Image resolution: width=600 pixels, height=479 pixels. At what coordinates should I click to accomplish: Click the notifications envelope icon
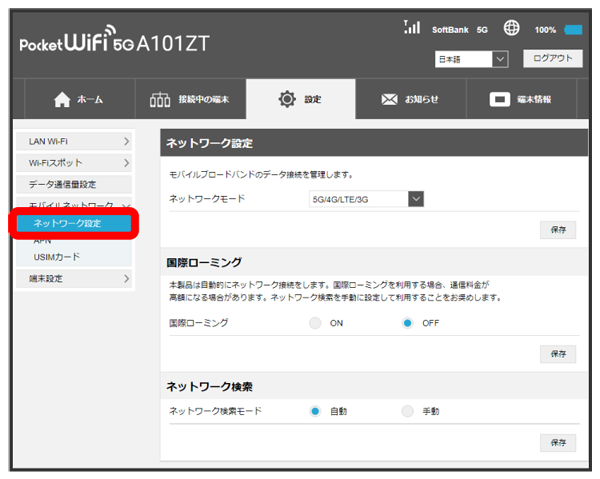pos(388,100)
